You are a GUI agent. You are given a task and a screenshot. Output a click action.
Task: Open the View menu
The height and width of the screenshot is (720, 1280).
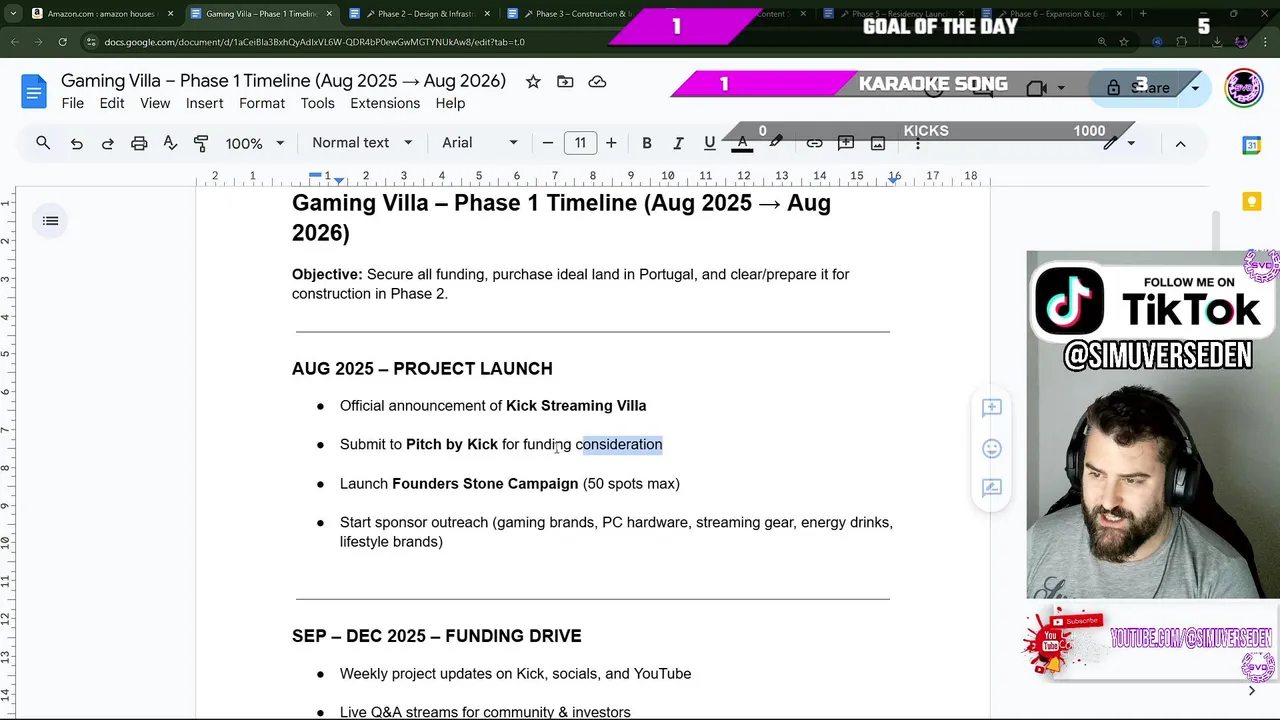point(155,104)
